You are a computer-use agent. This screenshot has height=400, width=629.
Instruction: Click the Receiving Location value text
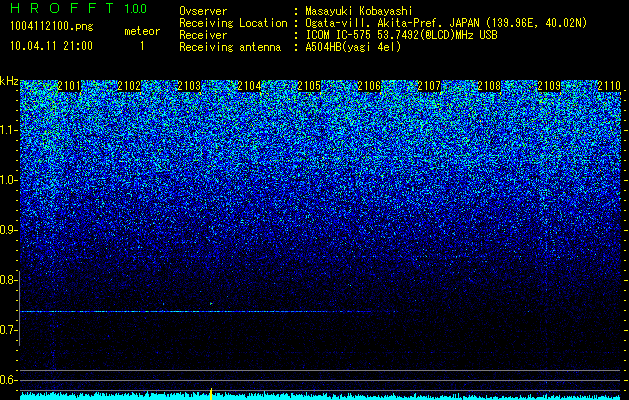click(446, 23)
